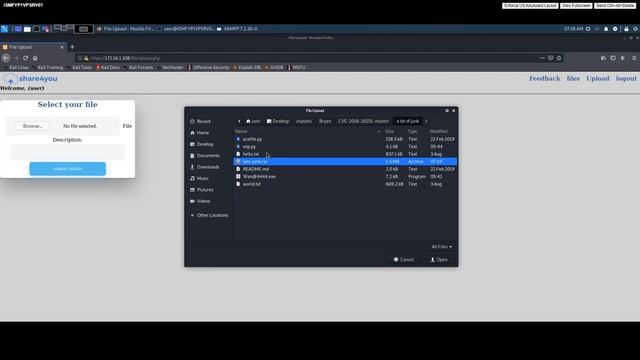This screenshot has width=640, height=360.
Task: Open a new Firefox tab
Action: [x=72, y=47]
